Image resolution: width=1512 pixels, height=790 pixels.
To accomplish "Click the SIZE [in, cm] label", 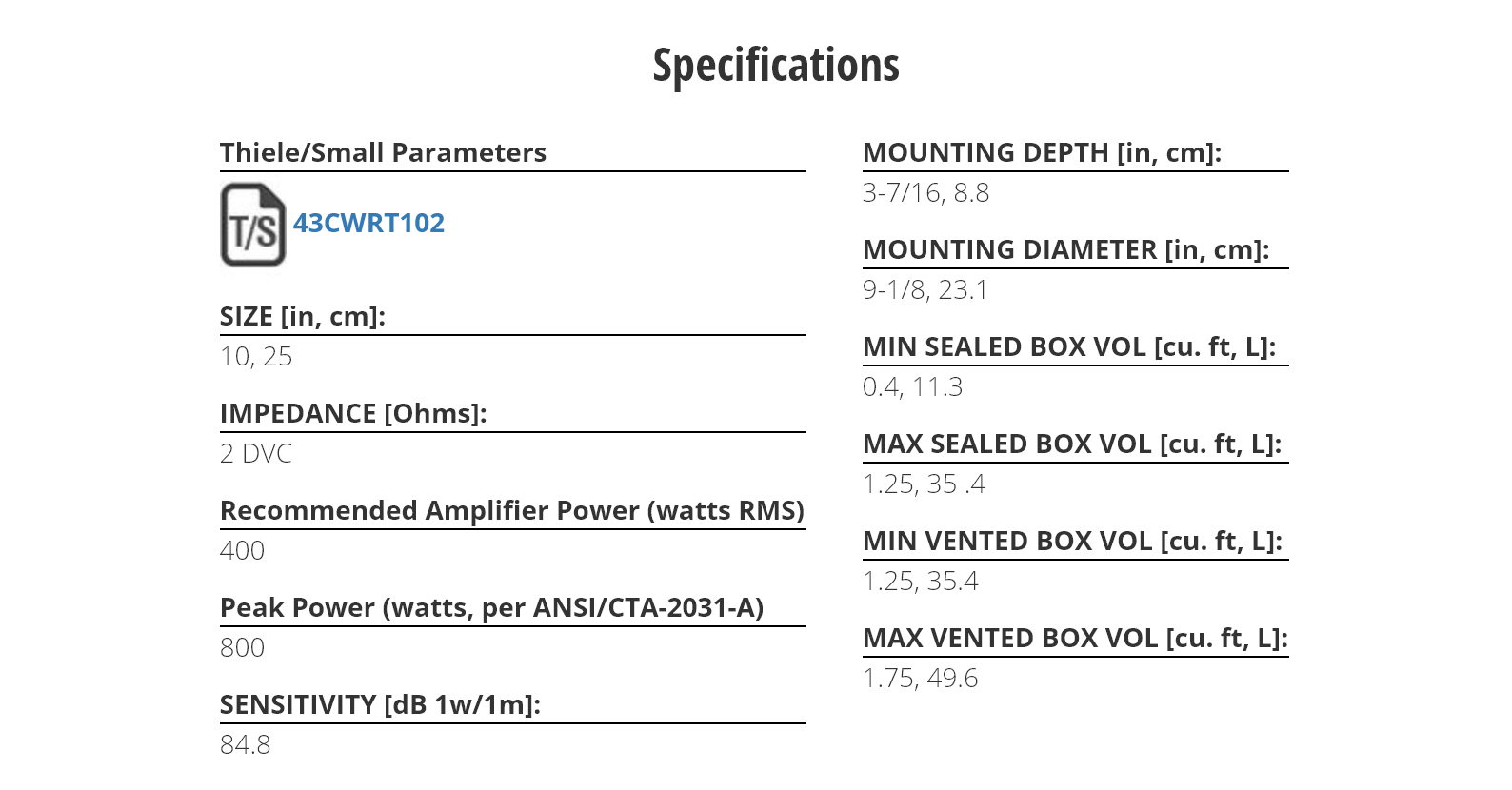I will 303,316.
